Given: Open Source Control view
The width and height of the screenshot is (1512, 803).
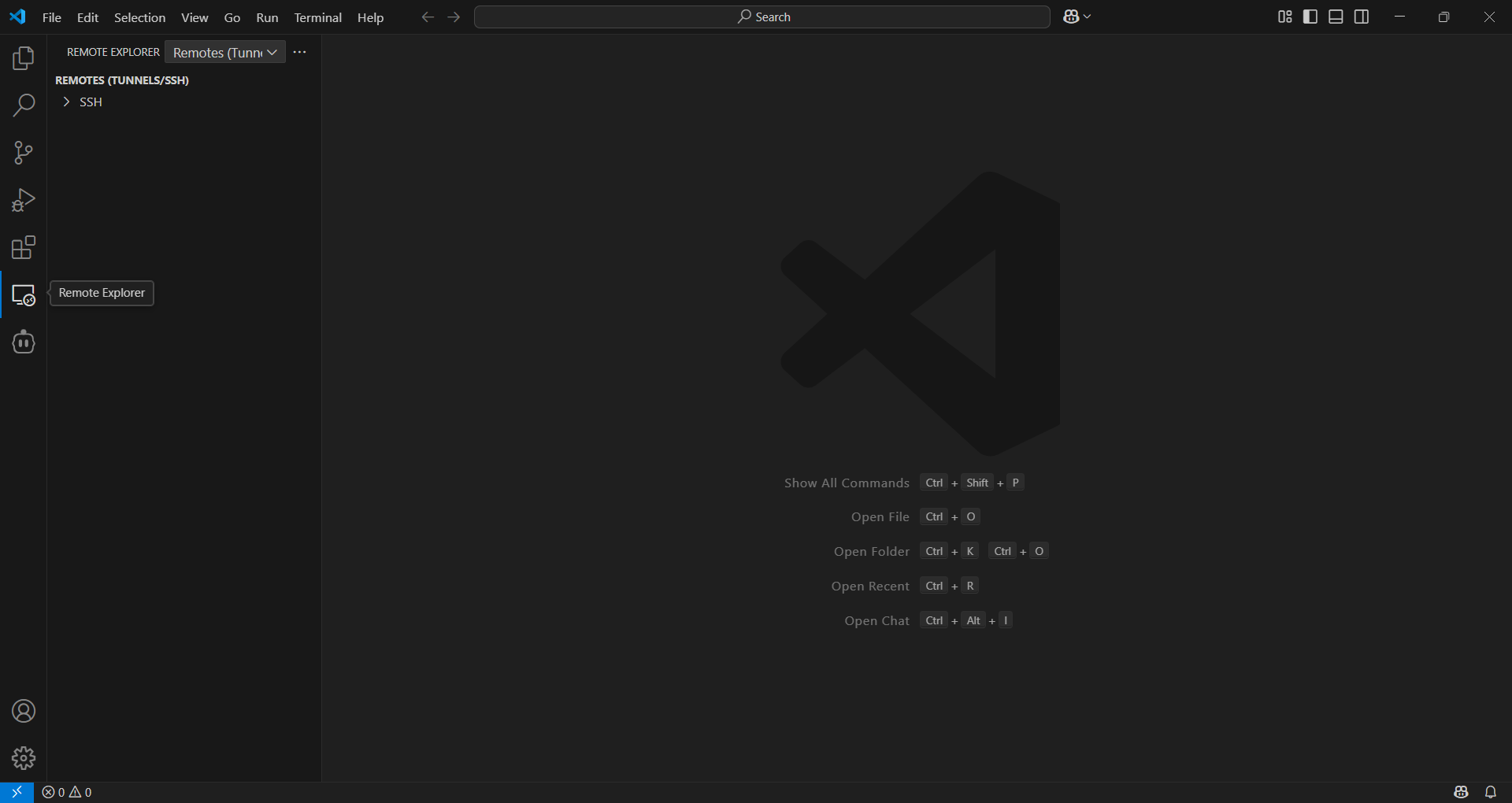Looking at the screenshot, I should 24,153.
